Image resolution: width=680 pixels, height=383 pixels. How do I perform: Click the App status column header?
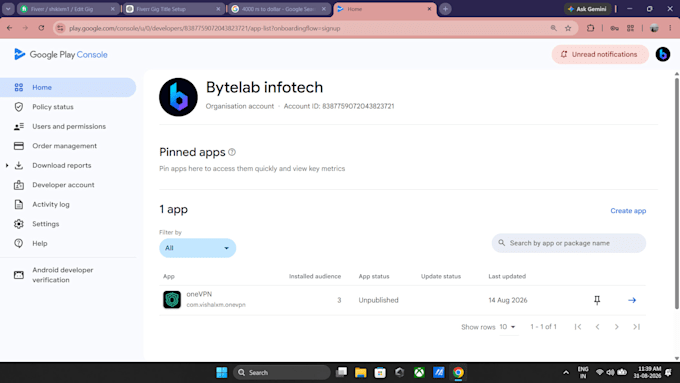pos(374,276)
